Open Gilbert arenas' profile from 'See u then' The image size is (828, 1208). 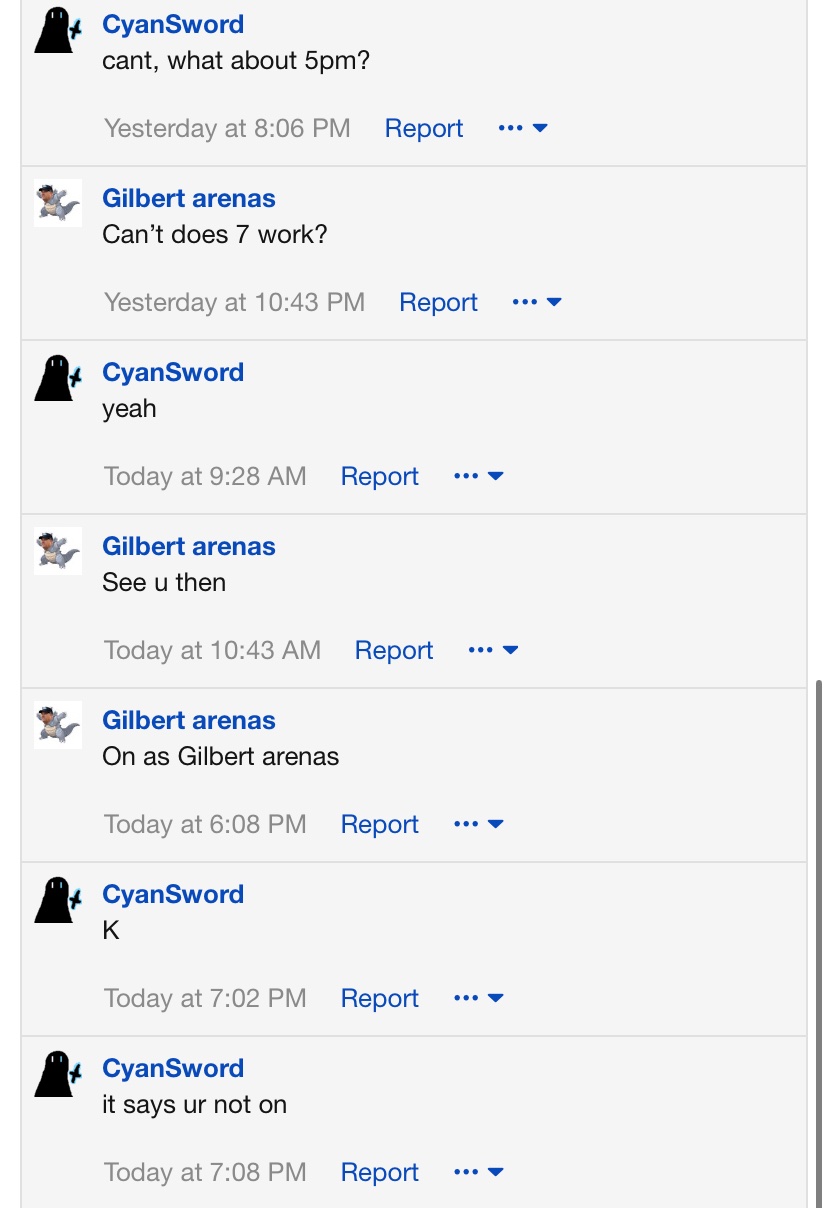coord(189,546)
